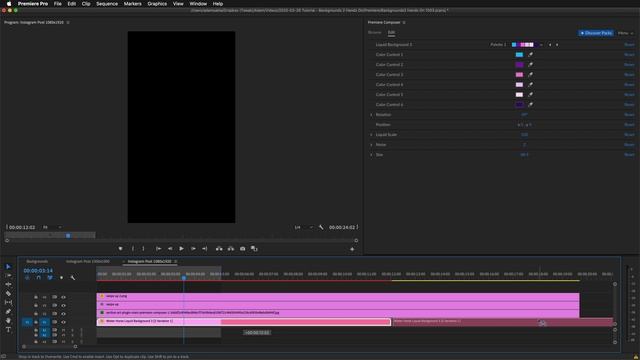The width and height of the screenshot is (640, 360).
Task: Reset the Rotation property
Action: pyautogui.click(x=629, y=115)
